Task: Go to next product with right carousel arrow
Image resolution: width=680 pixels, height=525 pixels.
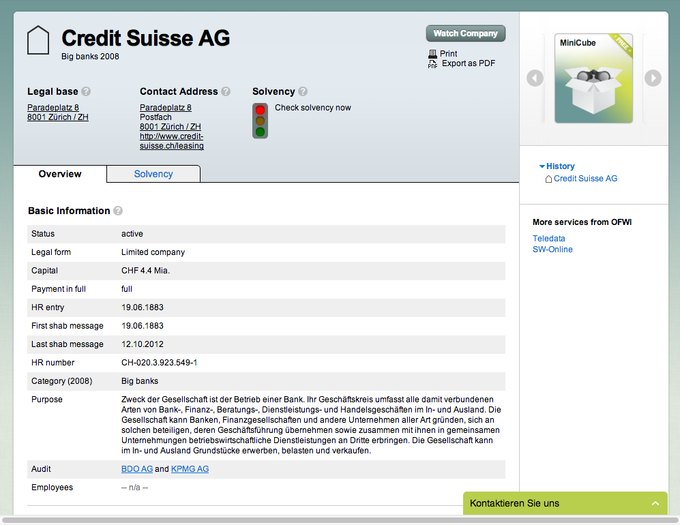Action: click(x=653, y=78)
